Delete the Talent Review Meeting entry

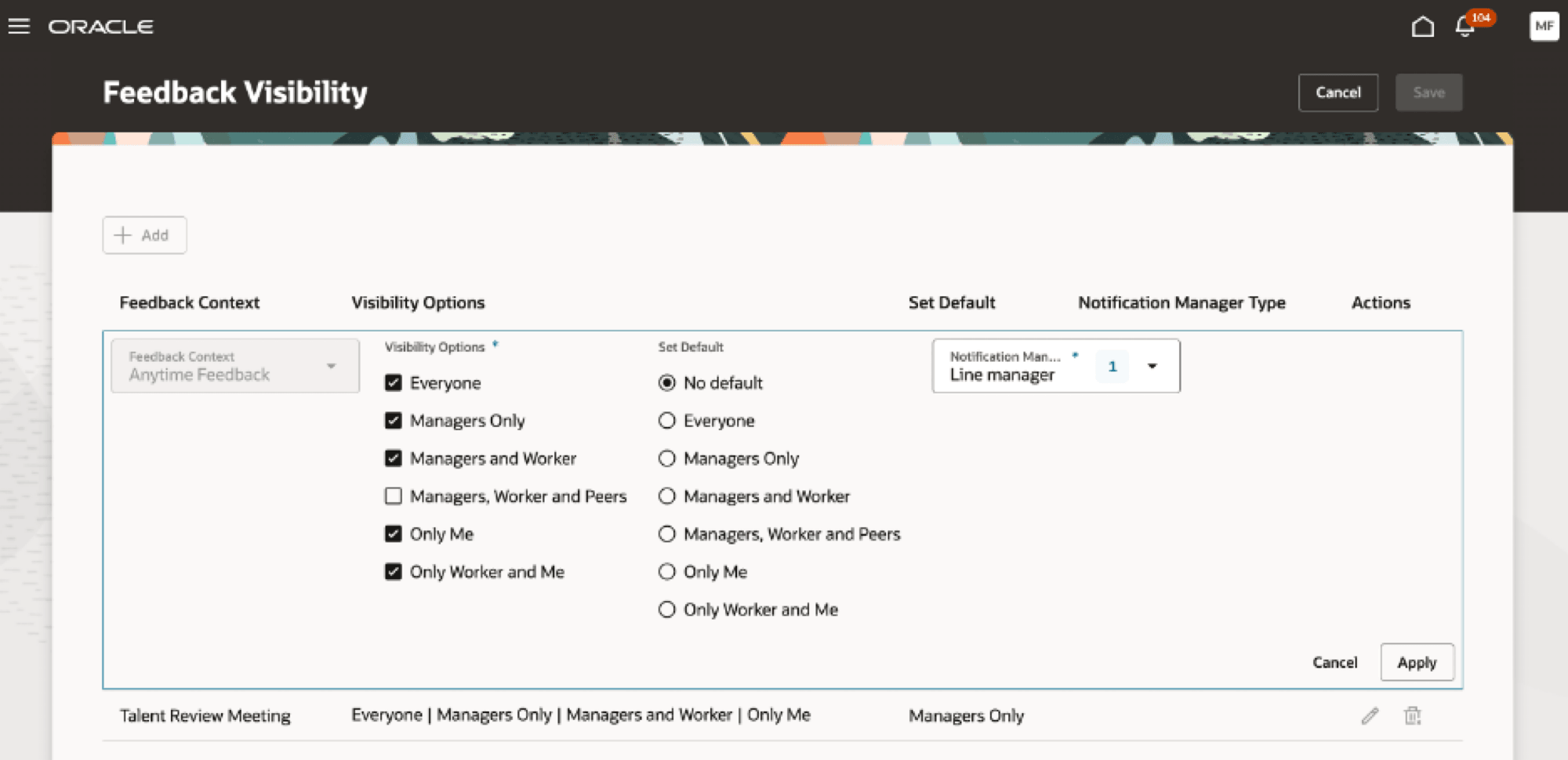click(x=1413, y=715)
